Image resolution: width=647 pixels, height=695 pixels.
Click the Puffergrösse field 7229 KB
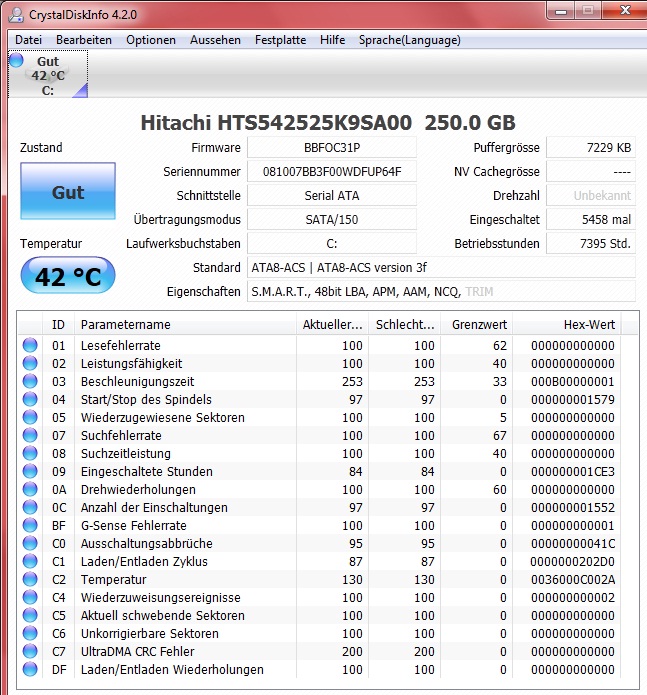[591, 148]
